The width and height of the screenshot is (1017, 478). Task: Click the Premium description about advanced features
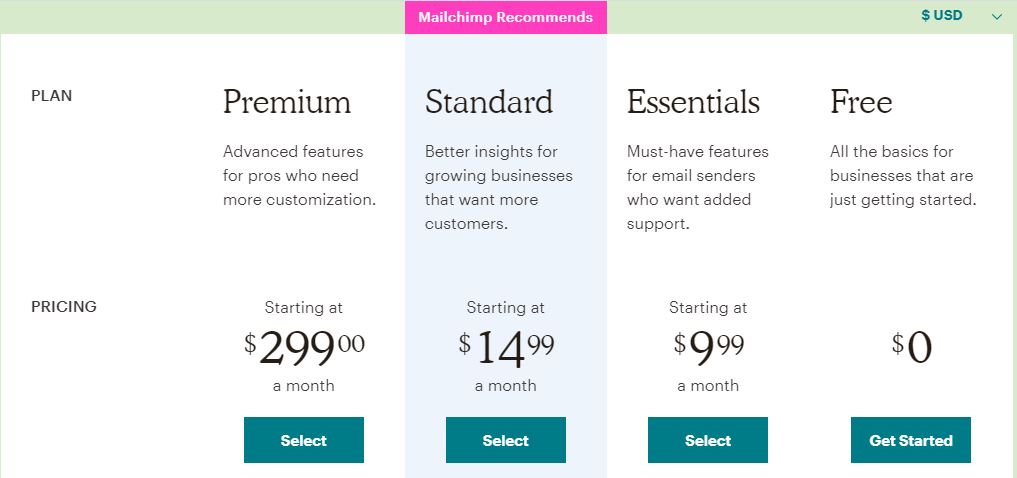300,175
